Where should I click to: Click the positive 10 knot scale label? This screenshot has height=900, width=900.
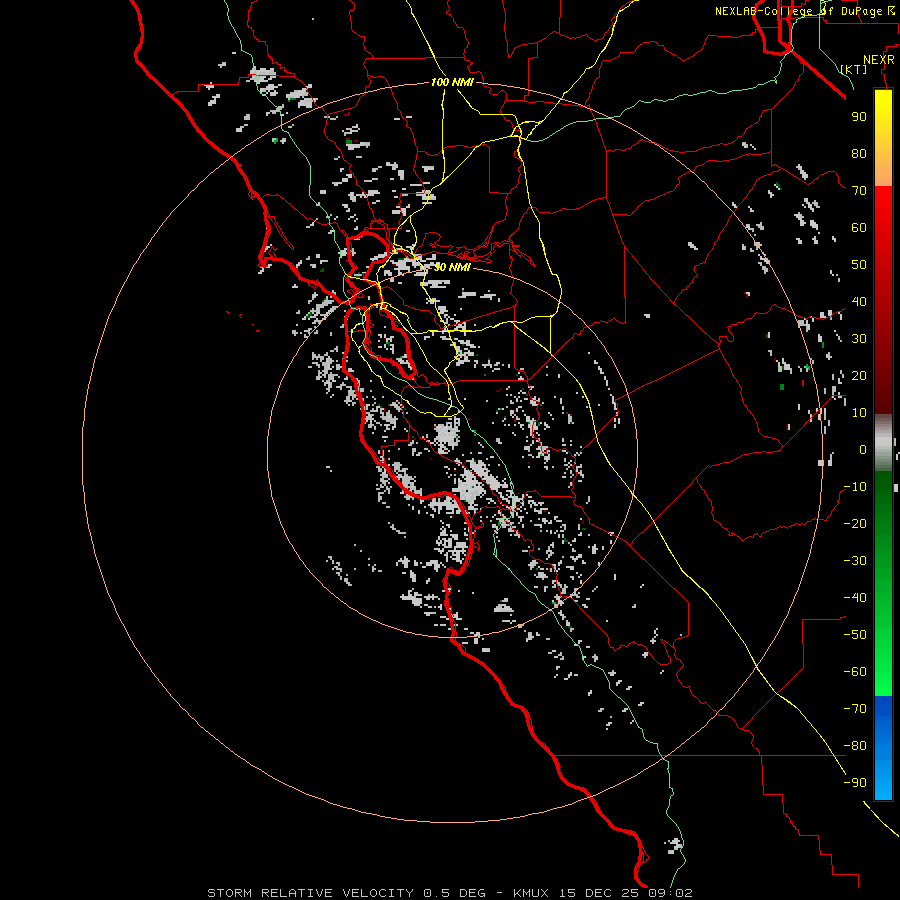click(x=859, y=413)
